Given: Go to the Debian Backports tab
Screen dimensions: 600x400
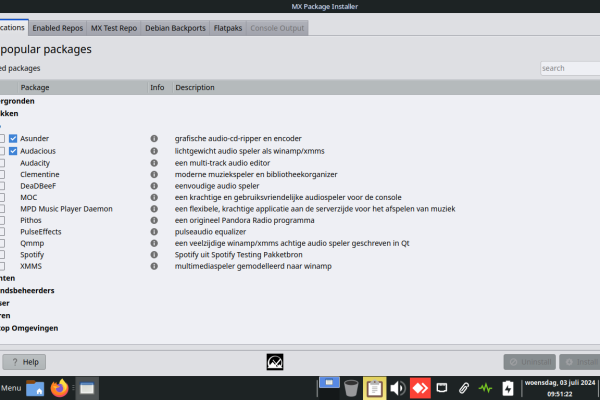Looking at the screenshot, I should click(x=175, y=28).
